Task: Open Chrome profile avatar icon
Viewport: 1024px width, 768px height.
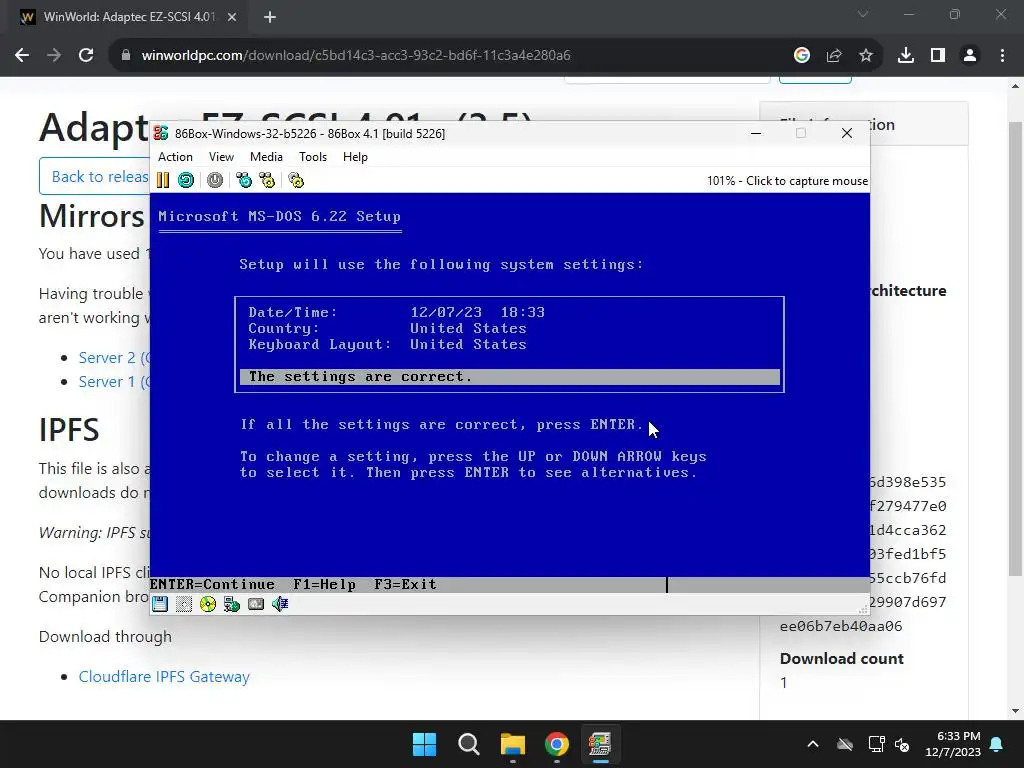Action: 970,56
